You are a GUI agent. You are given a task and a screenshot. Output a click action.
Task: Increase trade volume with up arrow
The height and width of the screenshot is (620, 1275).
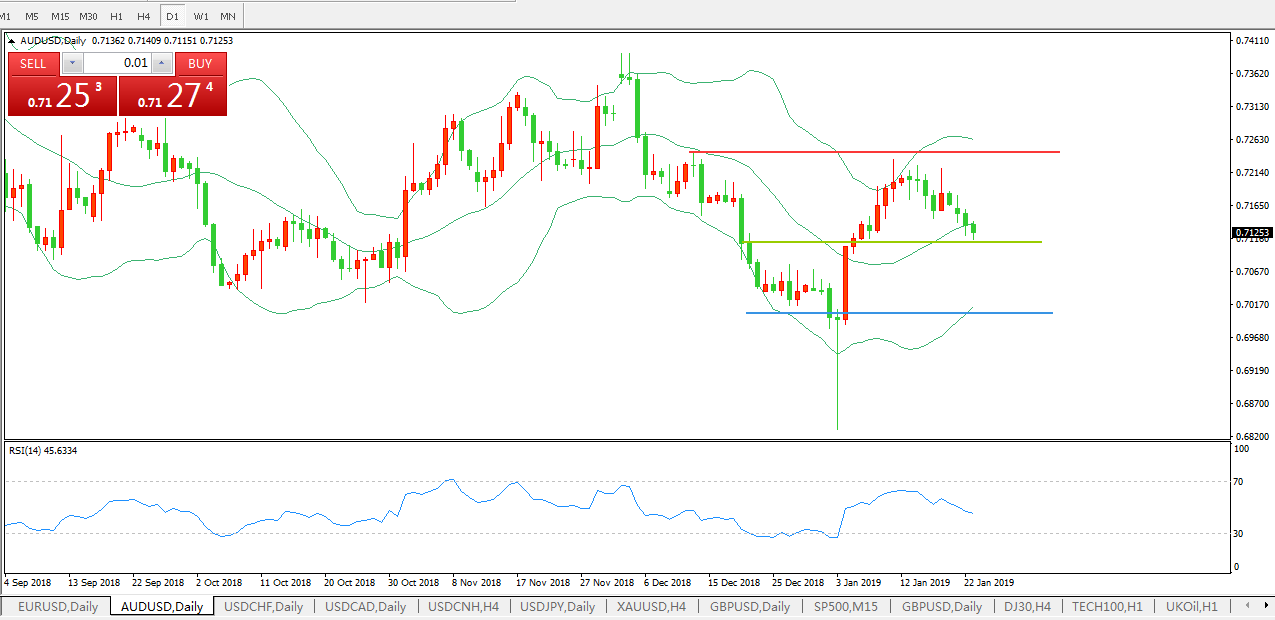coord(161,63)
